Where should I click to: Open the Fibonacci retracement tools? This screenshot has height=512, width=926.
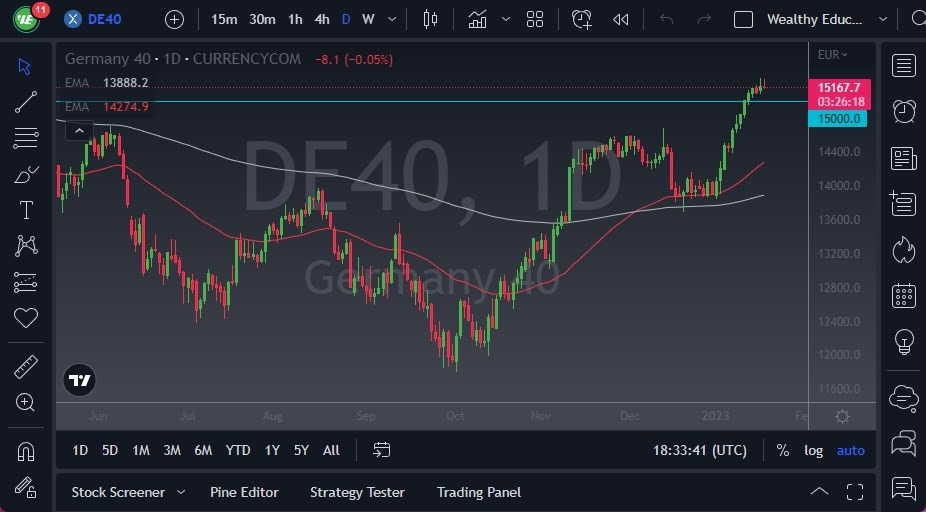(x=25, y=138)
